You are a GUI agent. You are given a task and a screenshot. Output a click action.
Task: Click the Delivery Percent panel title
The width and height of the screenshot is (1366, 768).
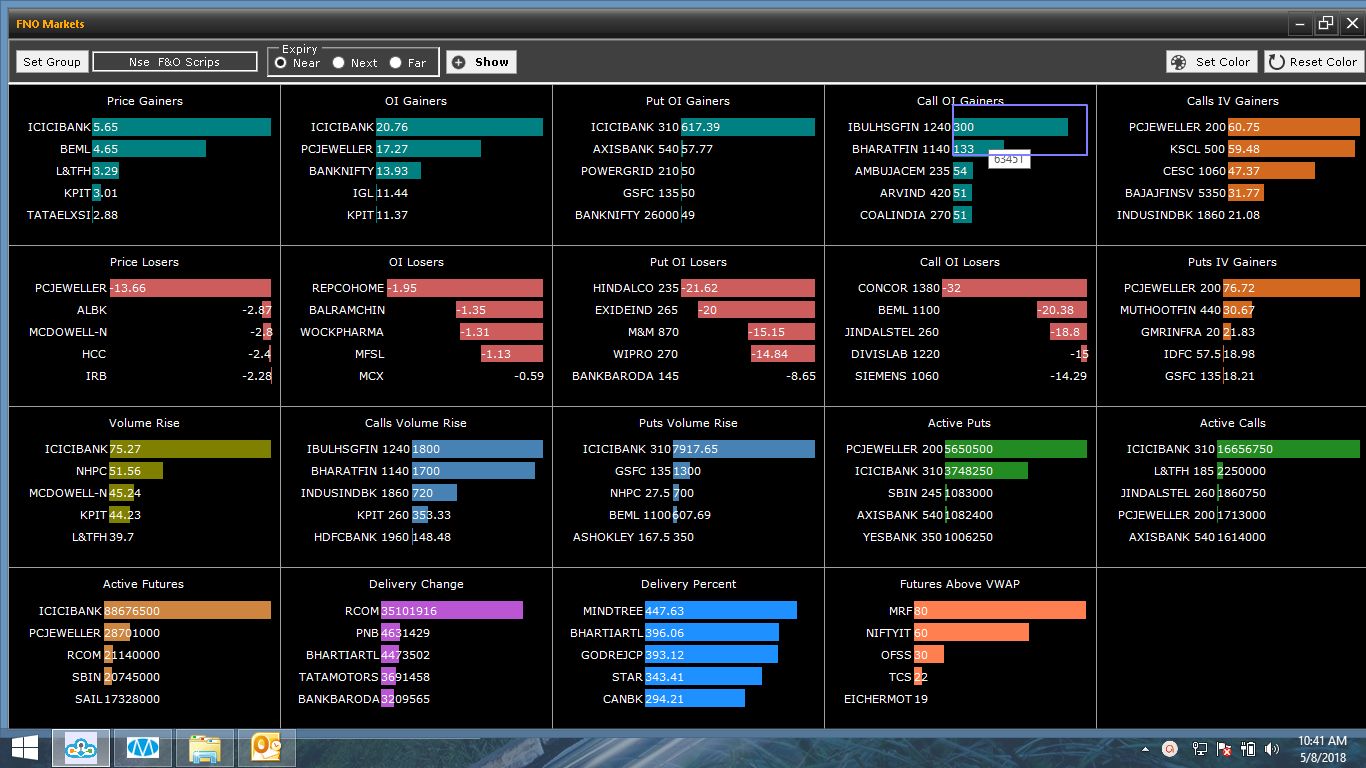[x=689, y=584]
